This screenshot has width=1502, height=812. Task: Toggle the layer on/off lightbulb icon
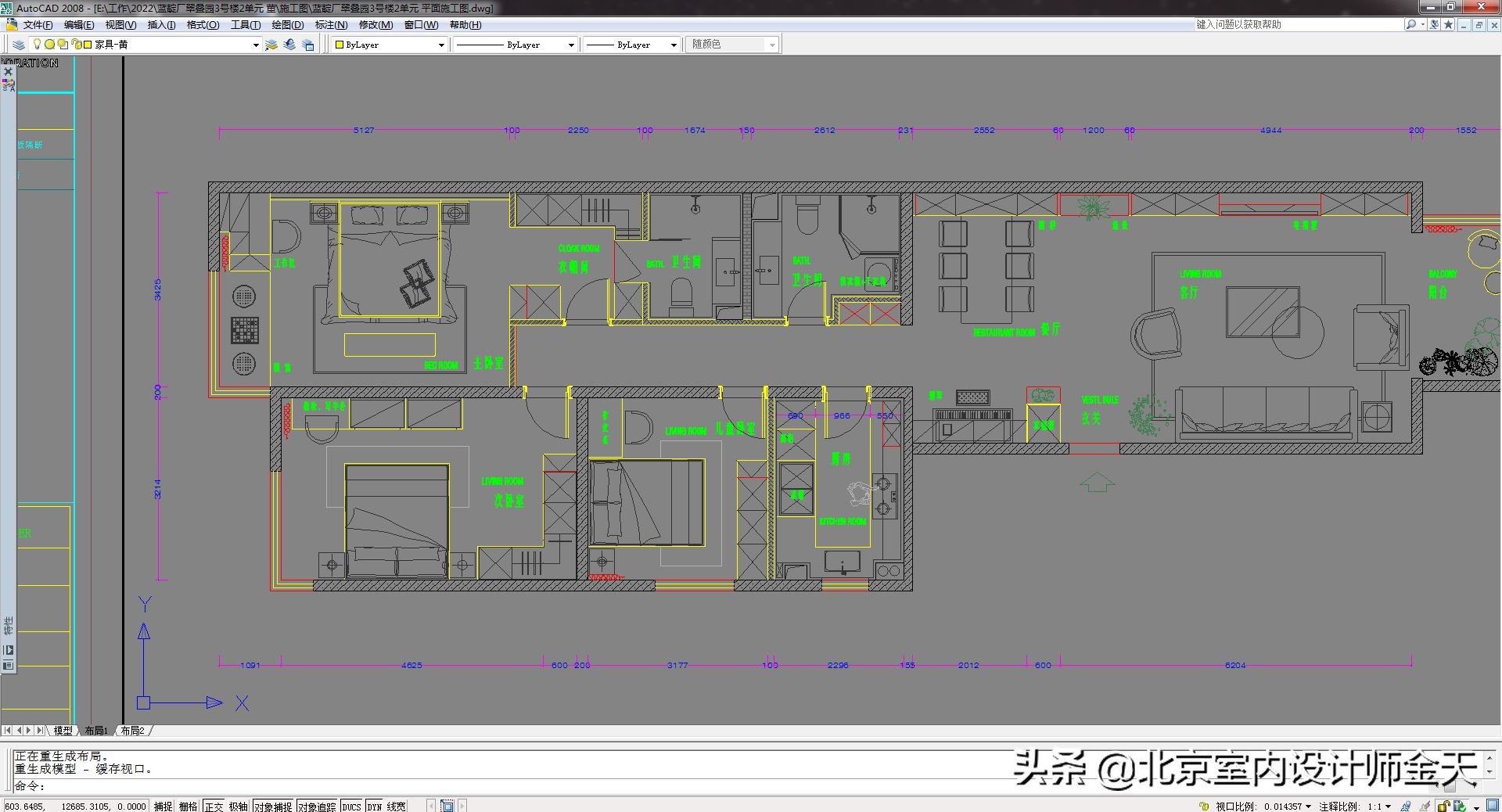pos(37,45)
